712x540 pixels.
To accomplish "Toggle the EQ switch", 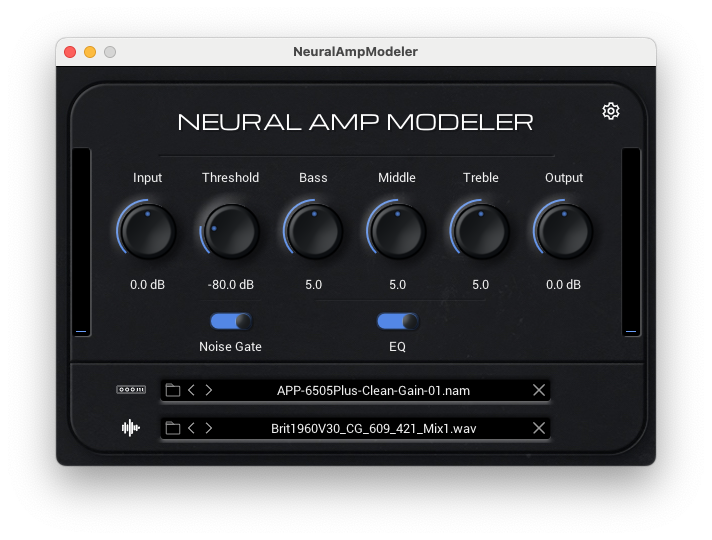I will point(397,322).
